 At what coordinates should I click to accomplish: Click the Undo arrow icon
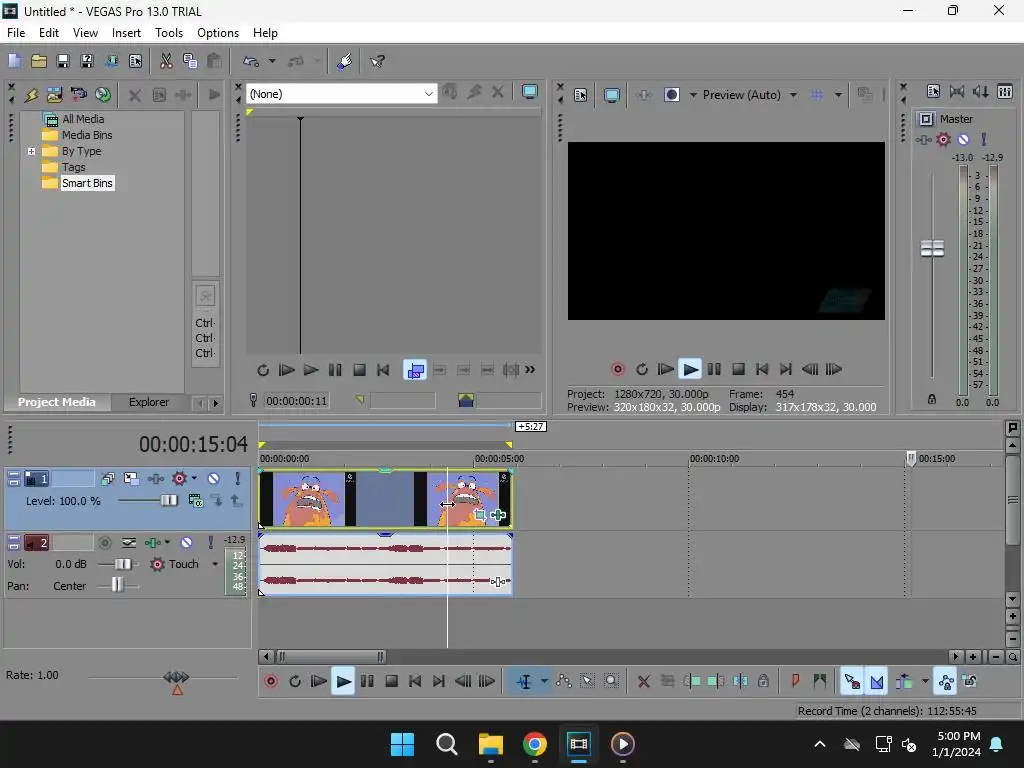tap(251, 61)
